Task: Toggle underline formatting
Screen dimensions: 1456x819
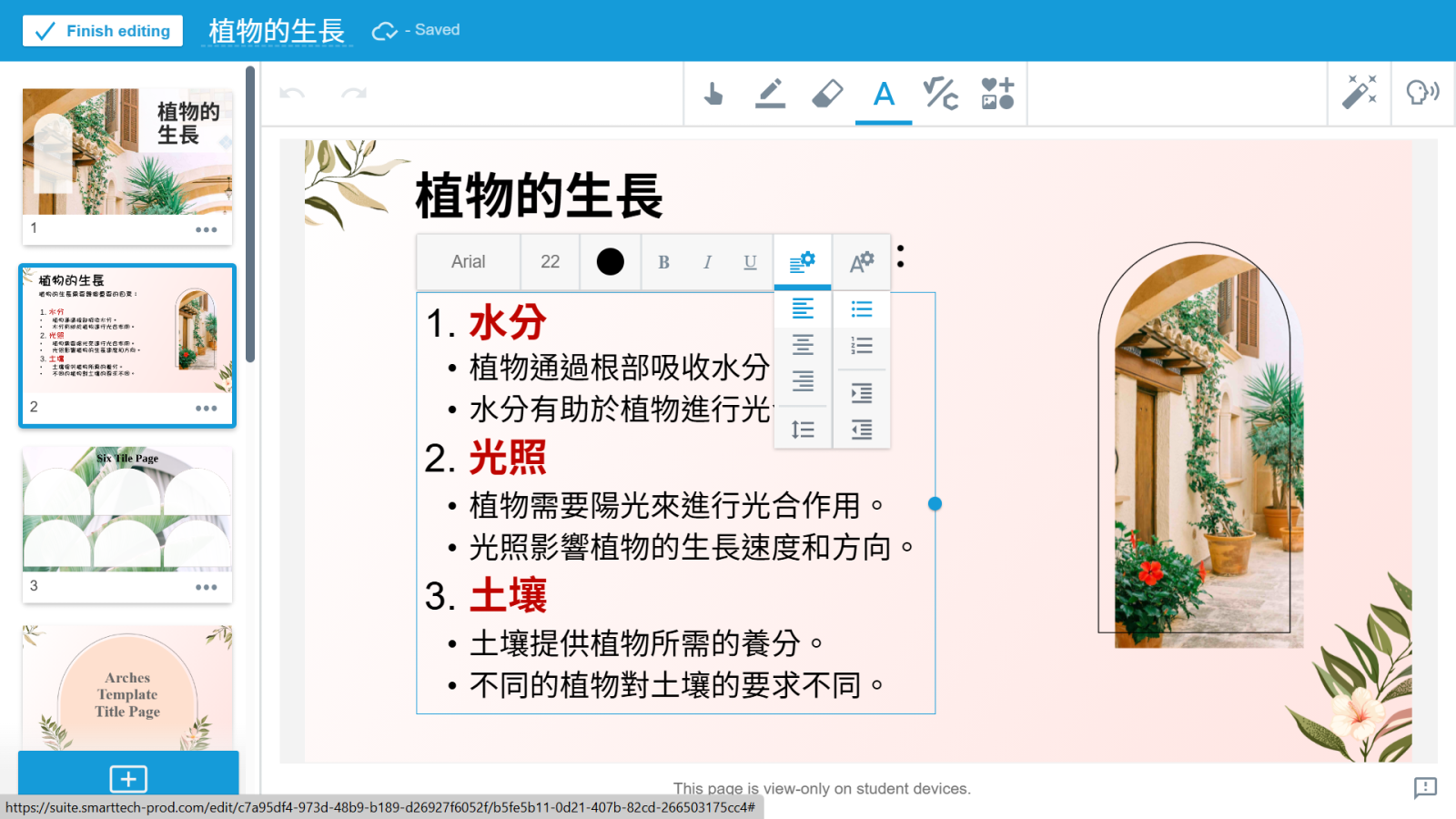Action: point(750,262)
